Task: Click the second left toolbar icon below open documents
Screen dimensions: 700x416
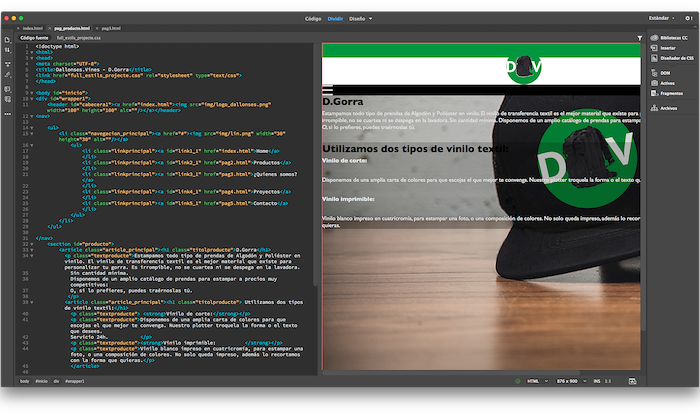Action: pos(8,50)
